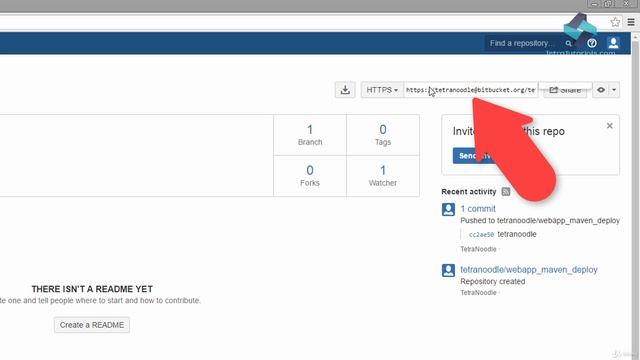Click the Recent activity RSS feed icon
640x360 pixels.
(x=506, y=191)
